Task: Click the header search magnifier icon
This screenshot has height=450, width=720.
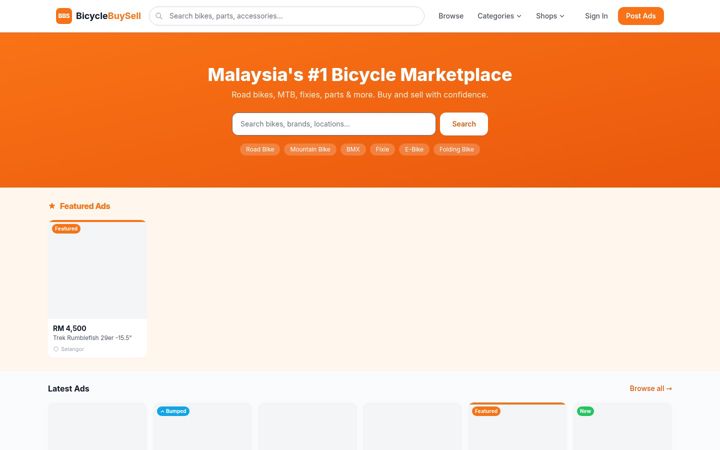Action: point(159,16)
